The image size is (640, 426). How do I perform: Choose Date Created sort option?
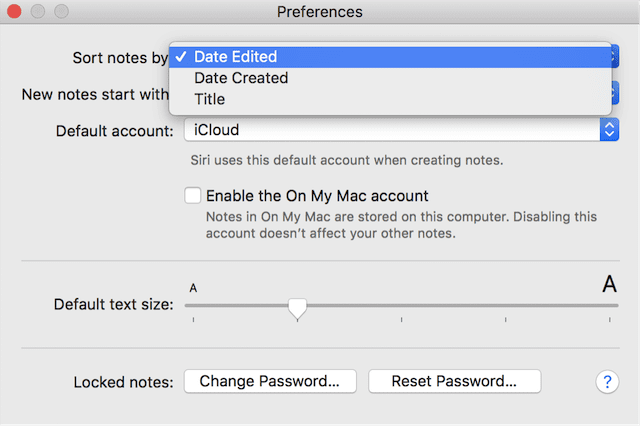coord(241,78)
